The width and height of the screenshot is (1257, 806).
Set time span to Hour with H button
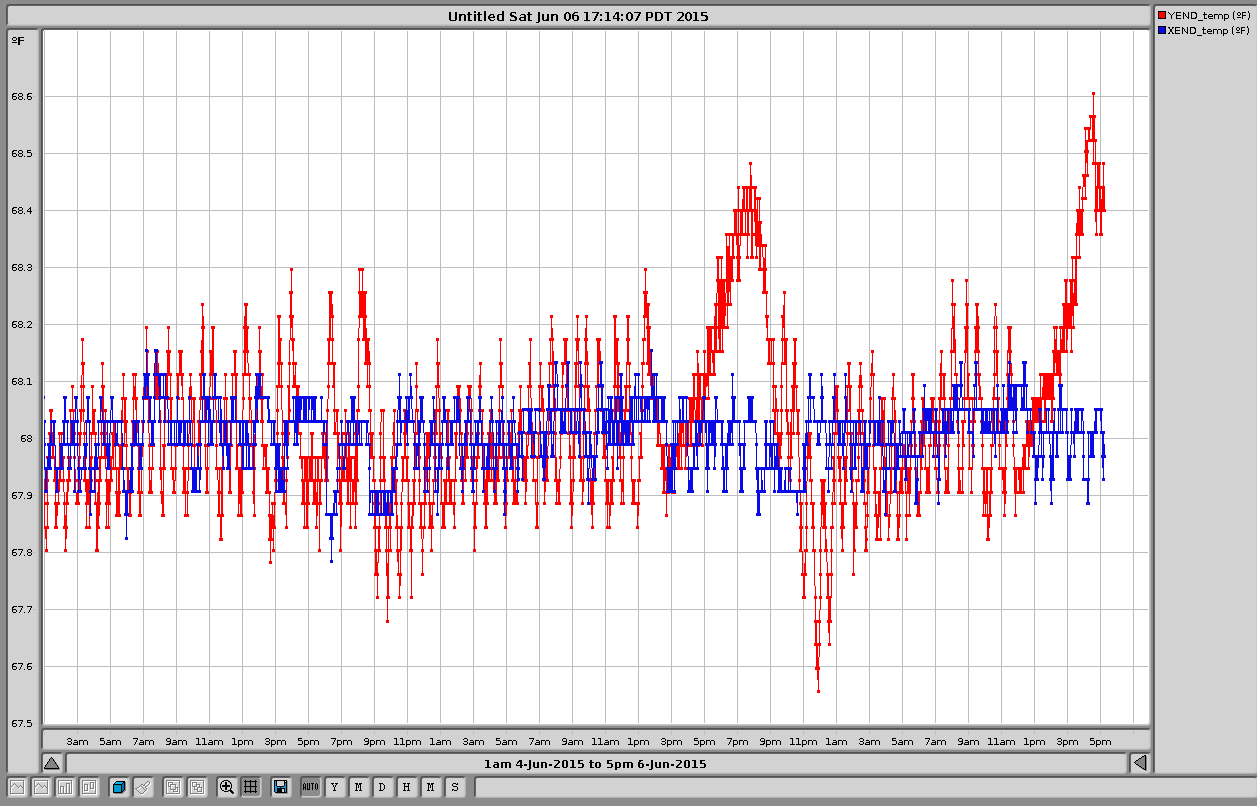[x=407, y=787]
